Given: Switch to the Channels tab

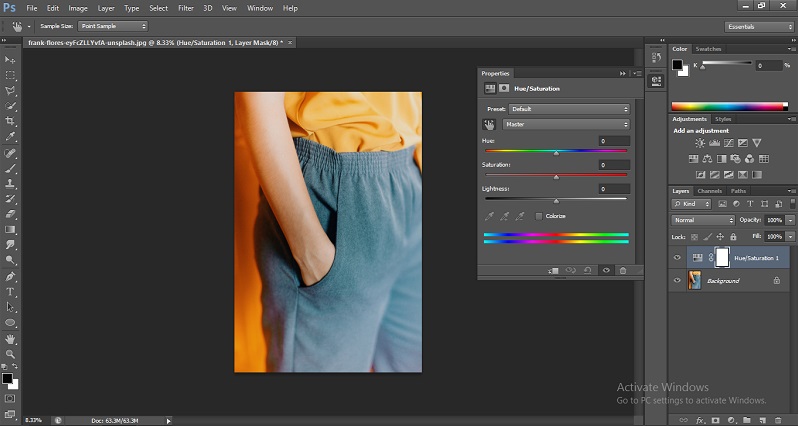Looking at the screenshot, I should [709, 191].
